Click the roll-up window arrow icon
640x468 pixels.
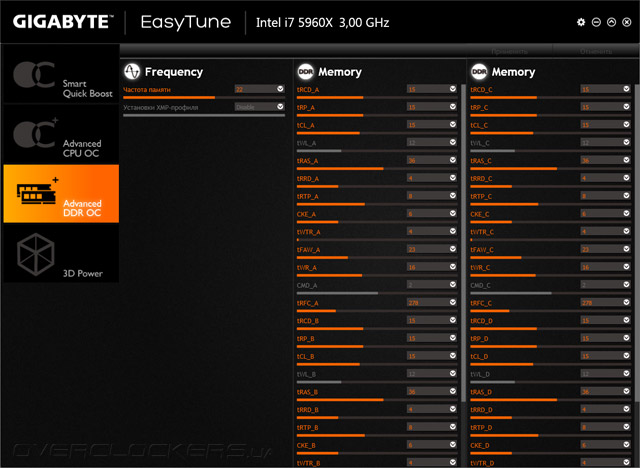tap(611, 22)
